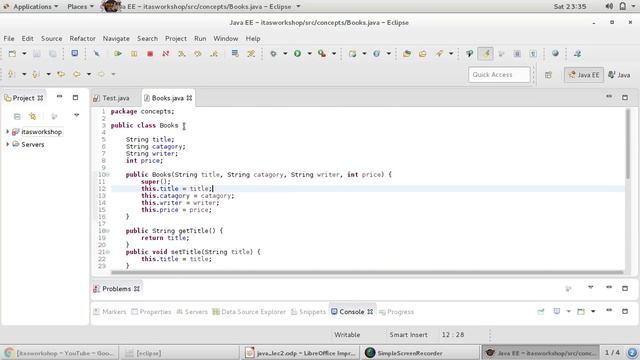Open the Debug configurations dropdown arrow
640x360 pixels.
point(285,53)
